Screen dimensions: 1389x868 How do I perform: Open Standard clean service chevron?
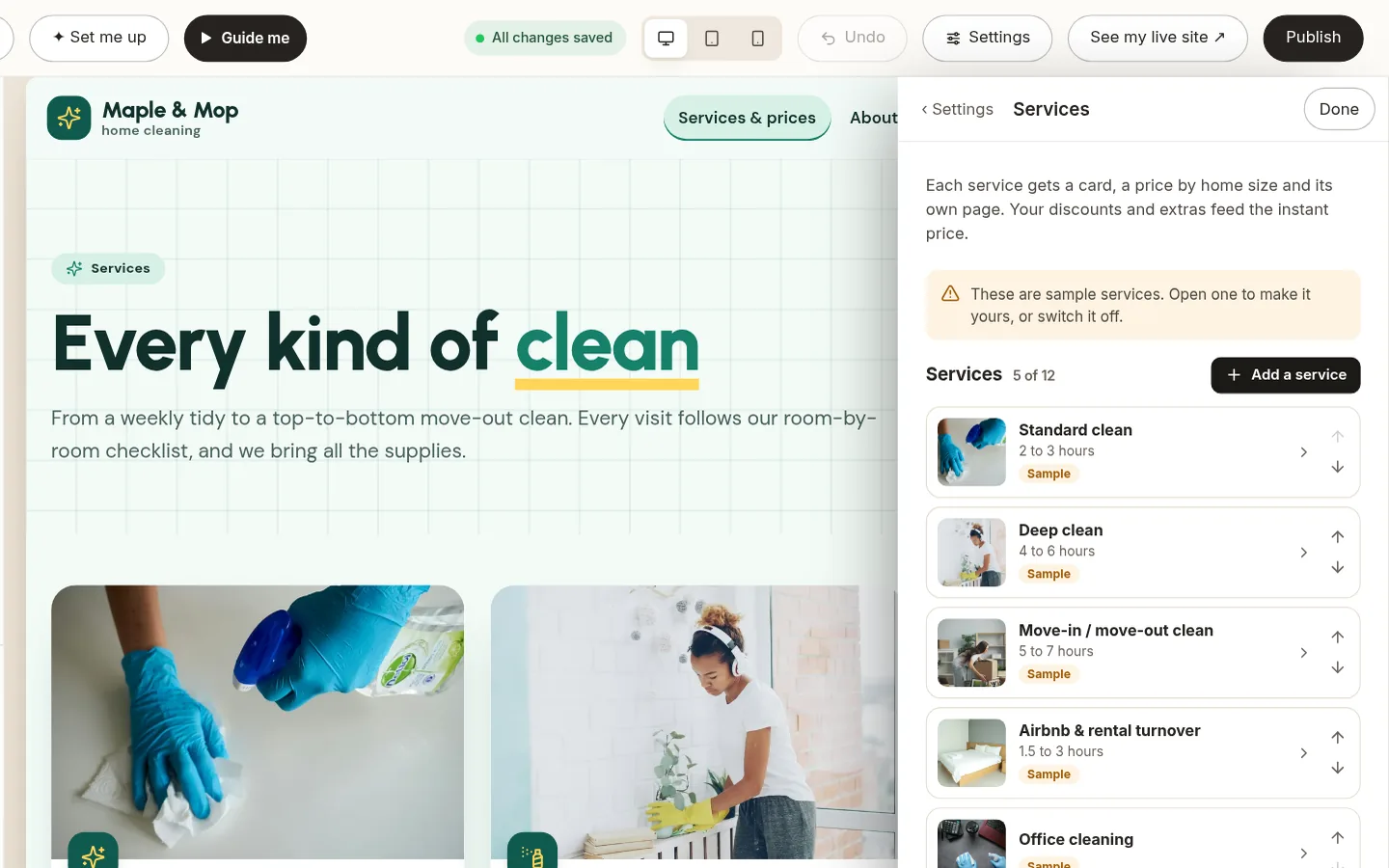coord(1304,452)
